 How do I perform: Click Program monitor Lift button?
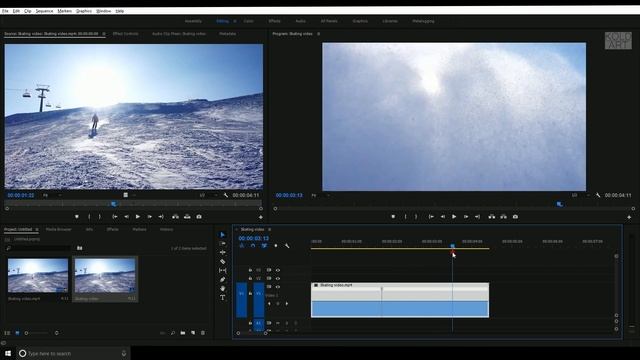pos(491,217)
